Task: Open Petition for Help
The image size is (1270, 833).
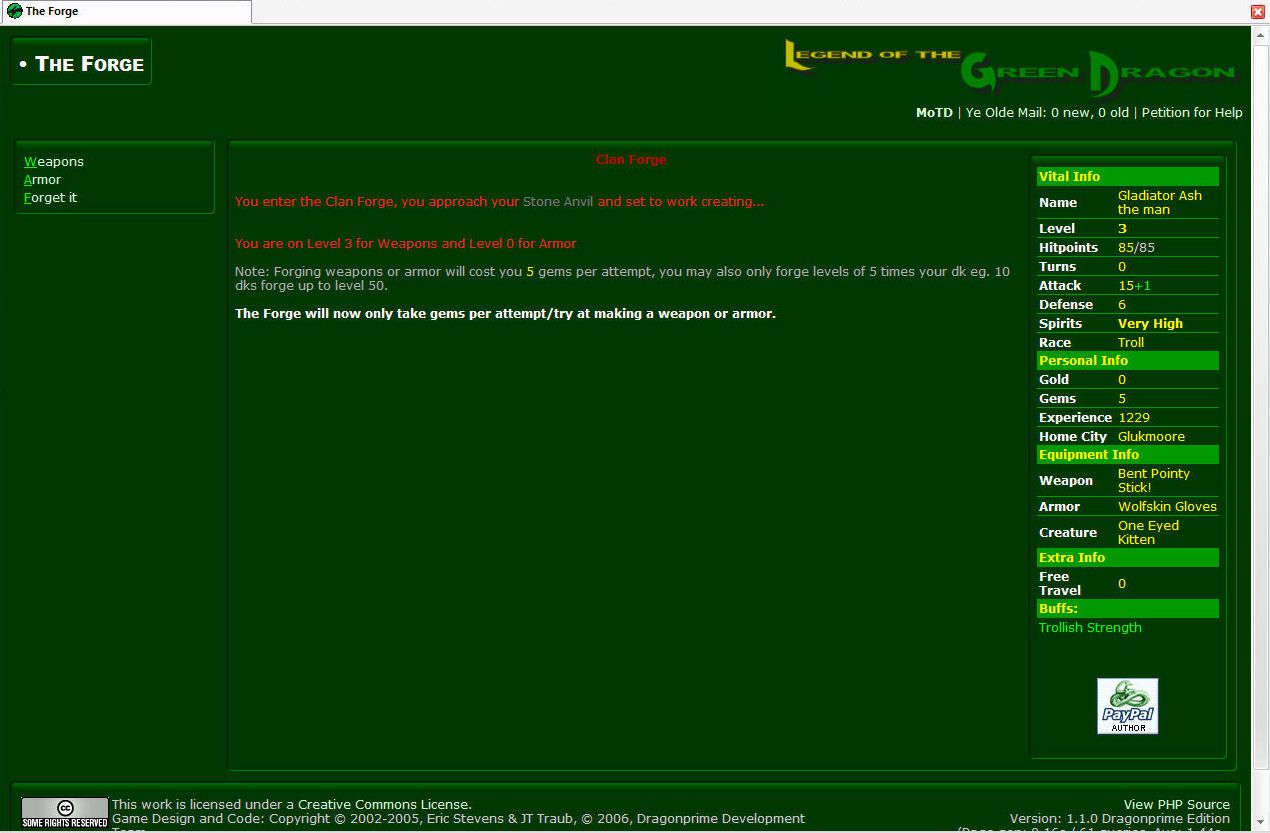Action: click(x=1191, y=113)
